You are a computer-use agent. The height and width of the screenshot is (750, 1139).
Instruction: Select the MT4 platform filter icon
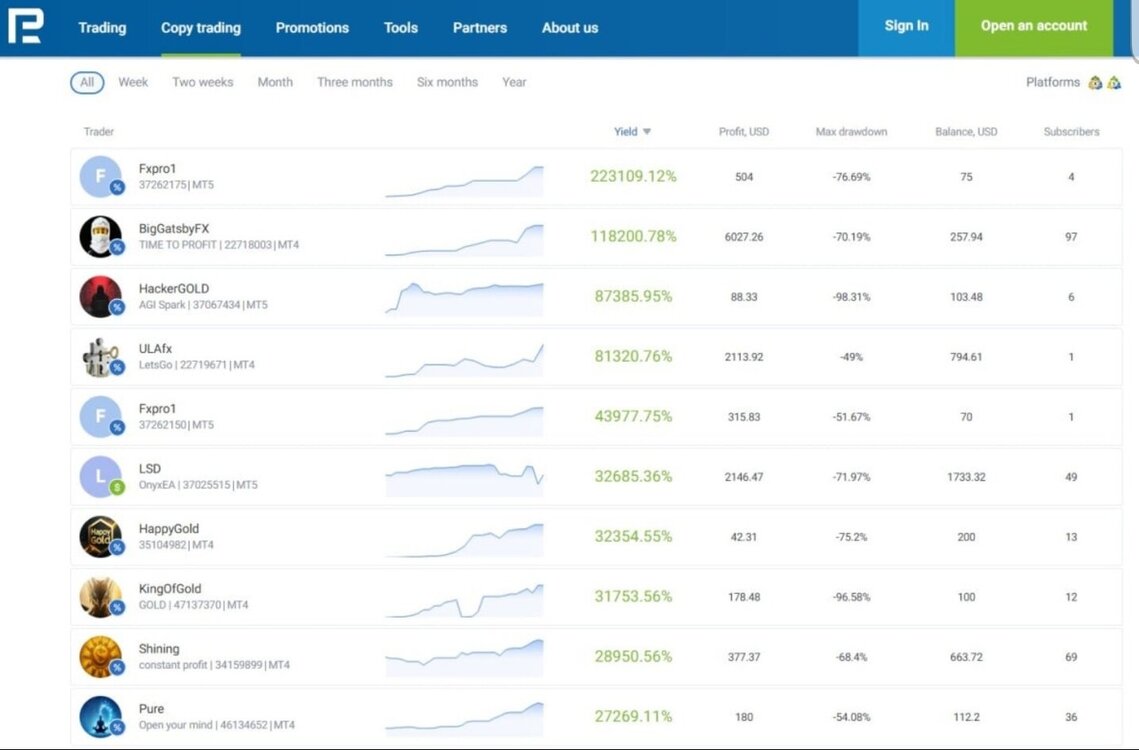pos(1095,83)
